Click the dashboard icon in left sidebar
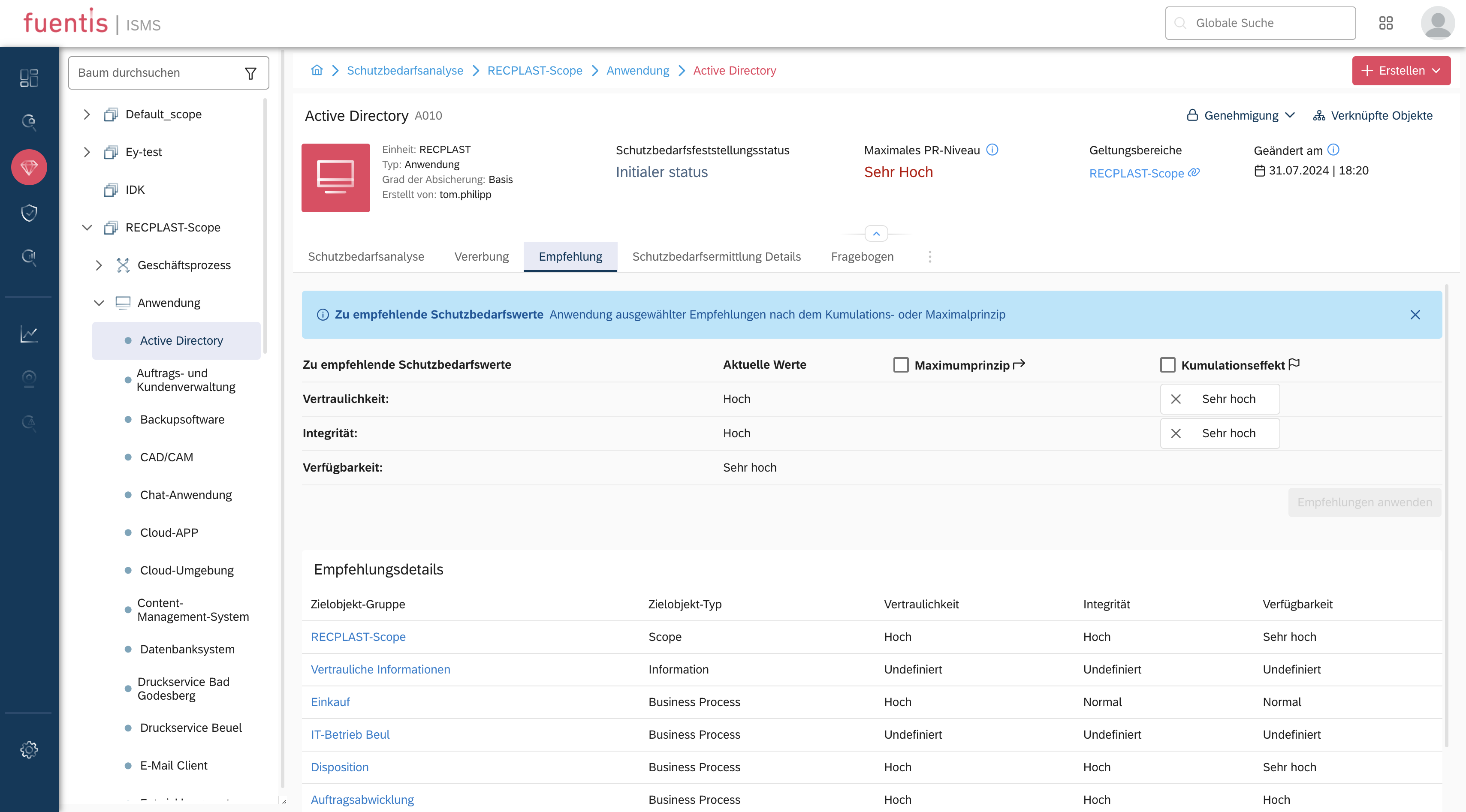 29,78
